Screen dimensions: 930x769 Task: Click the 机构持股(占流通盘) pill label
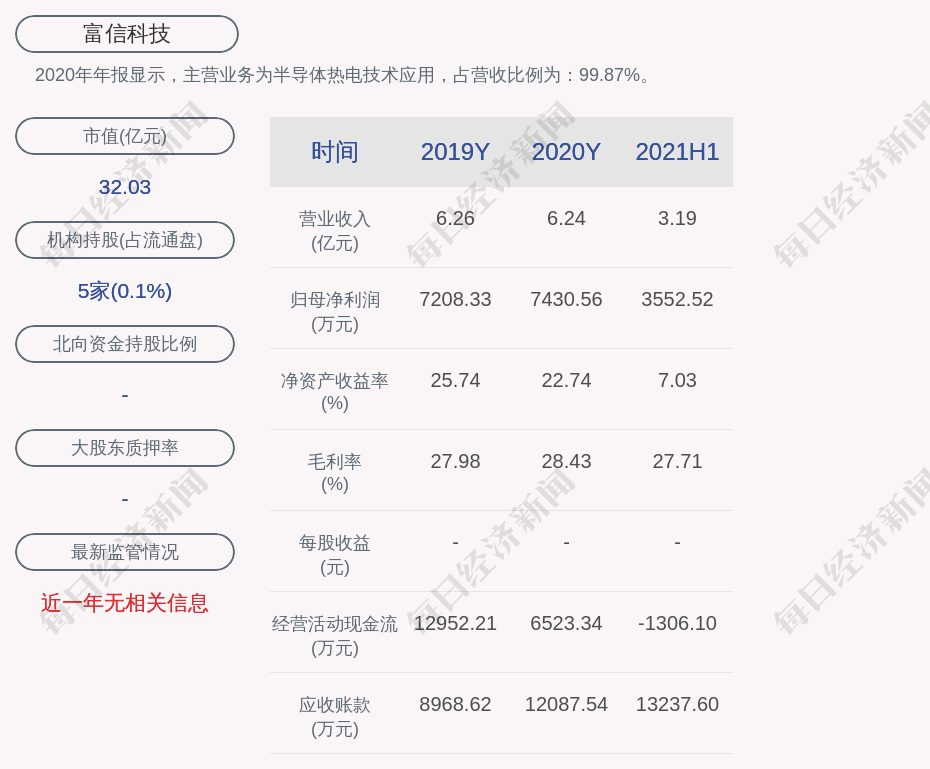click(x=125, y=240)
